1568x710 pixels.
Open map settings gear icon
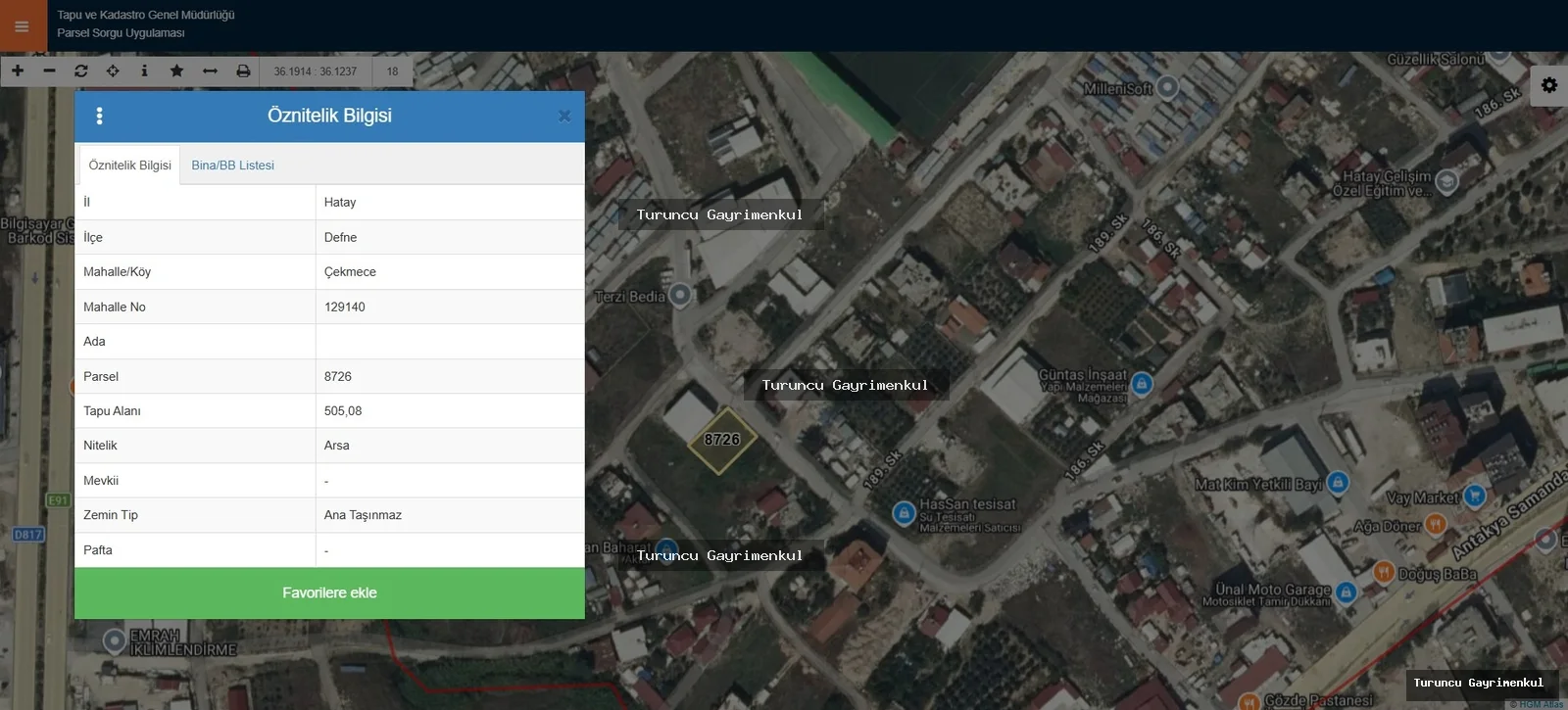(x=1549, y=85)
